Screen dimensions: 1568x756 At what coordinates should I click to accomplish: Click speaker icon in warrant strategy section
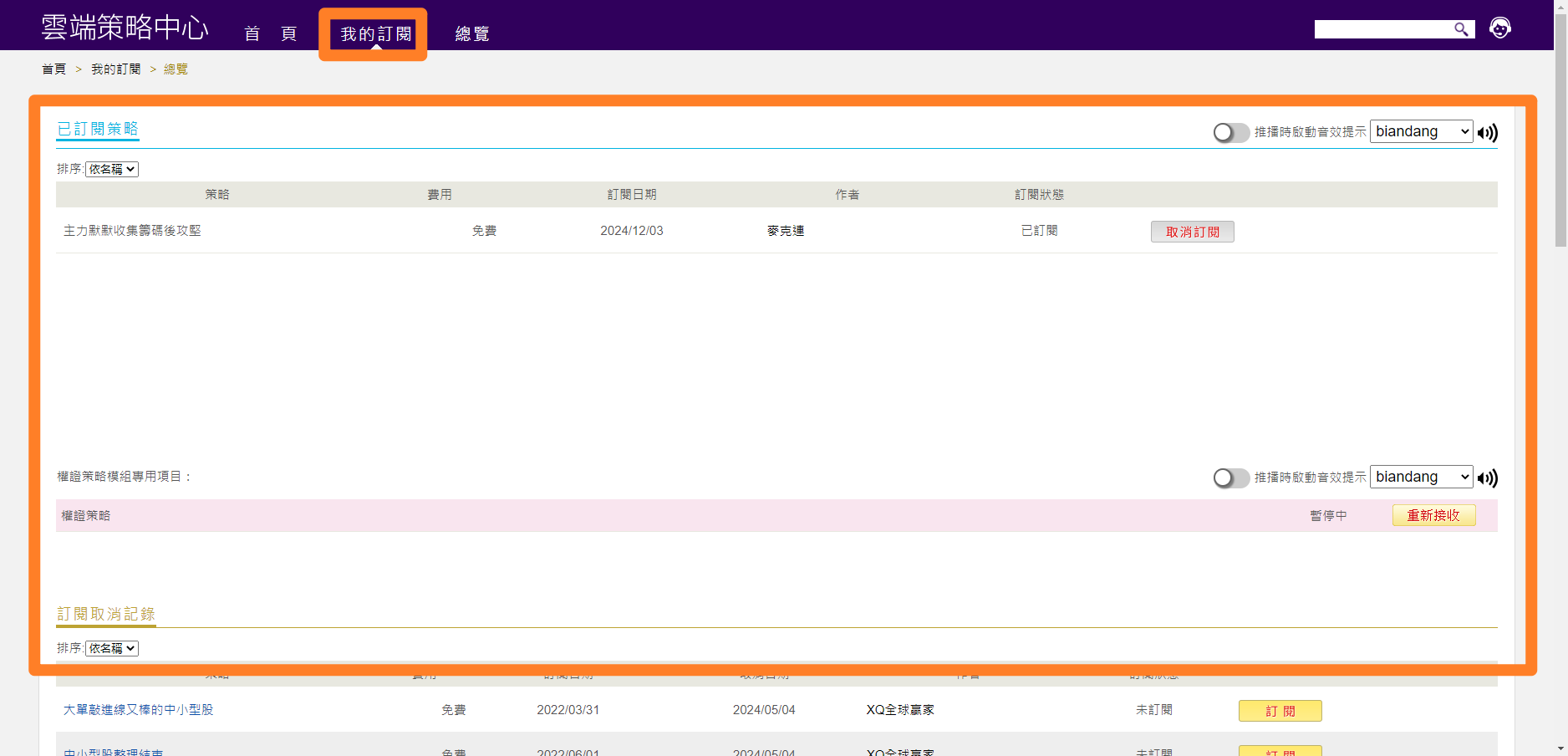(1487, 478)
